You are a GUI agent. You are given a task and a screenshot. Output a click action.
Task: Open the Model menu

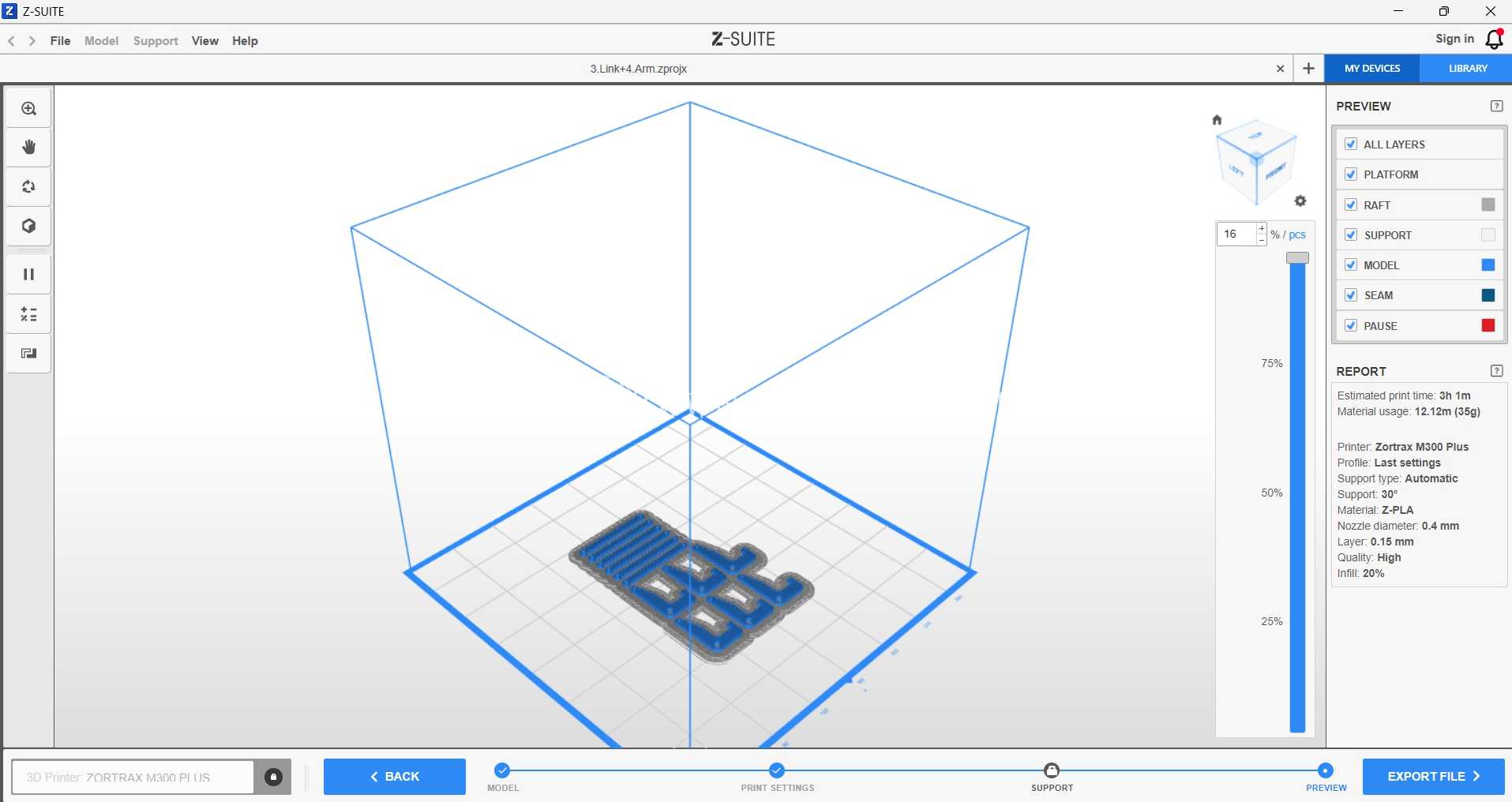(101, 41)
